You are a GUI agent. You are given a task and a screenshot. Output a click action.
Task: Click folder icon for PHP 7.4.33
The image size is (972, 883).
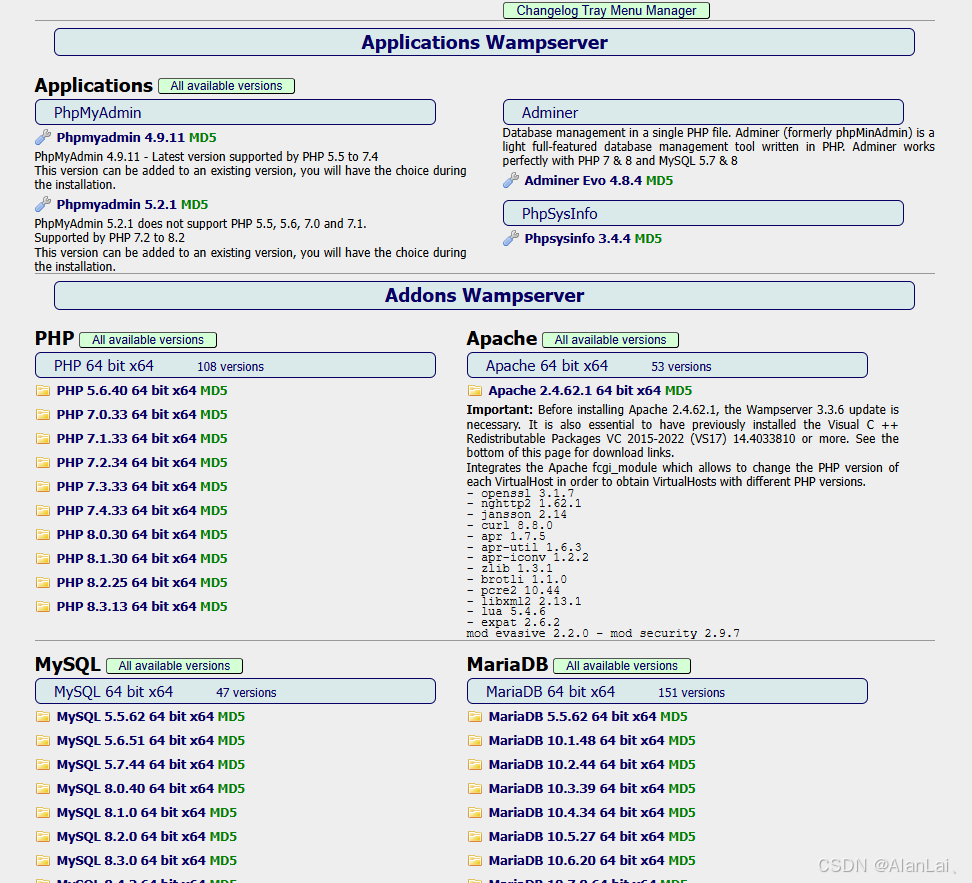pos(43,510)
